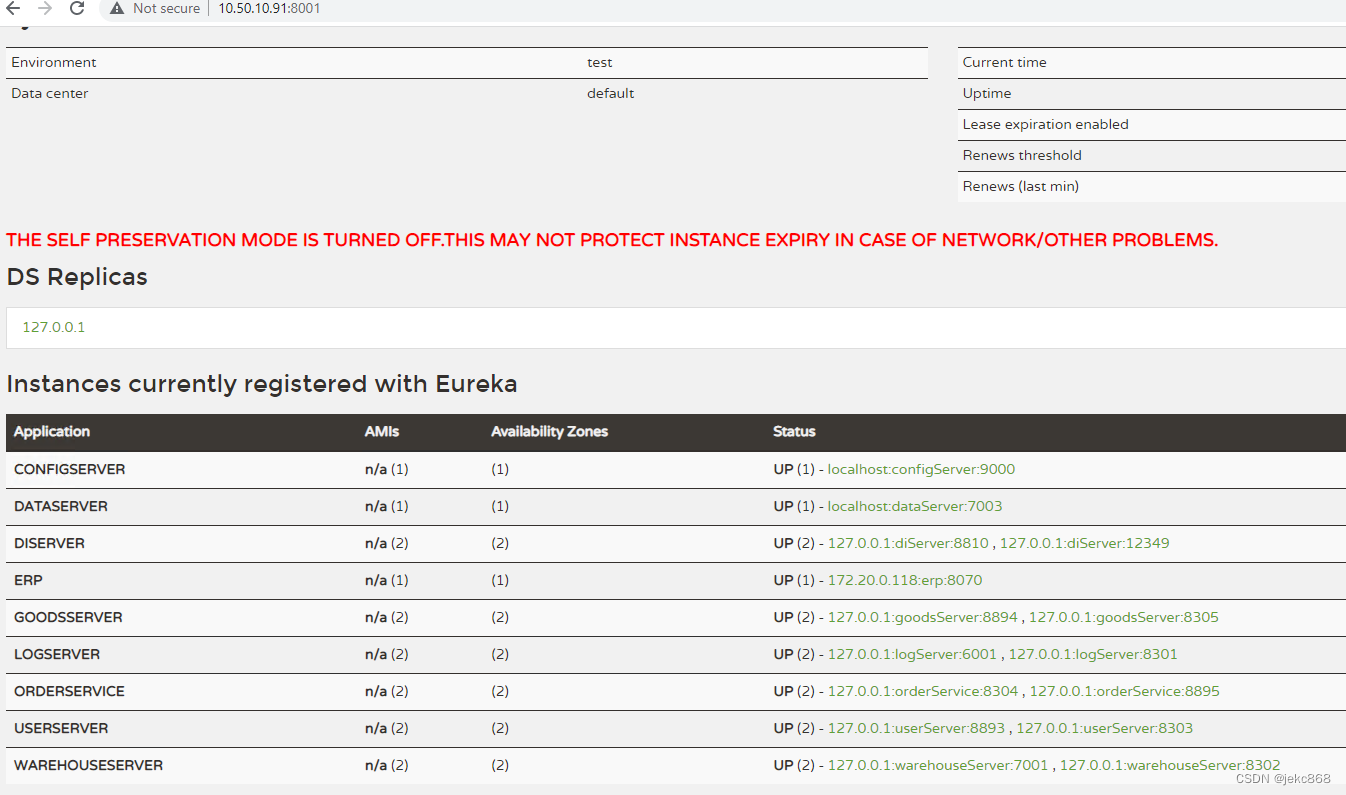1346x795 pixels.
Task: Click the USERSERVER application name
Action: (61, 728)
